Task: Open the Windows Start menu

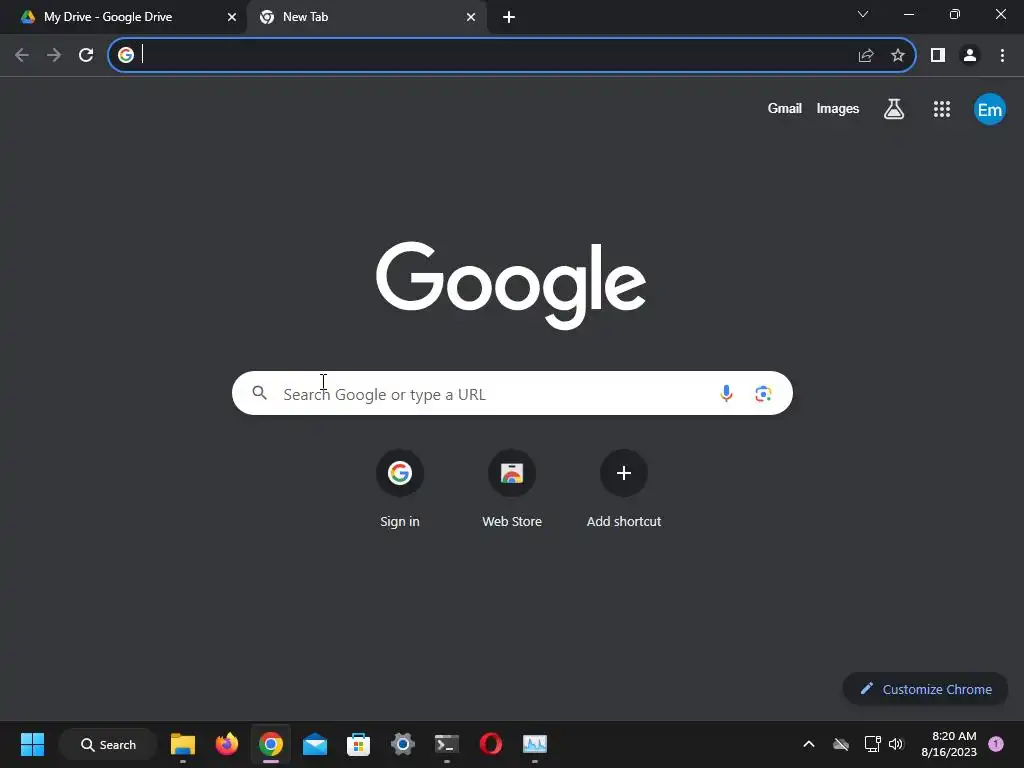Action: point(32,744)
